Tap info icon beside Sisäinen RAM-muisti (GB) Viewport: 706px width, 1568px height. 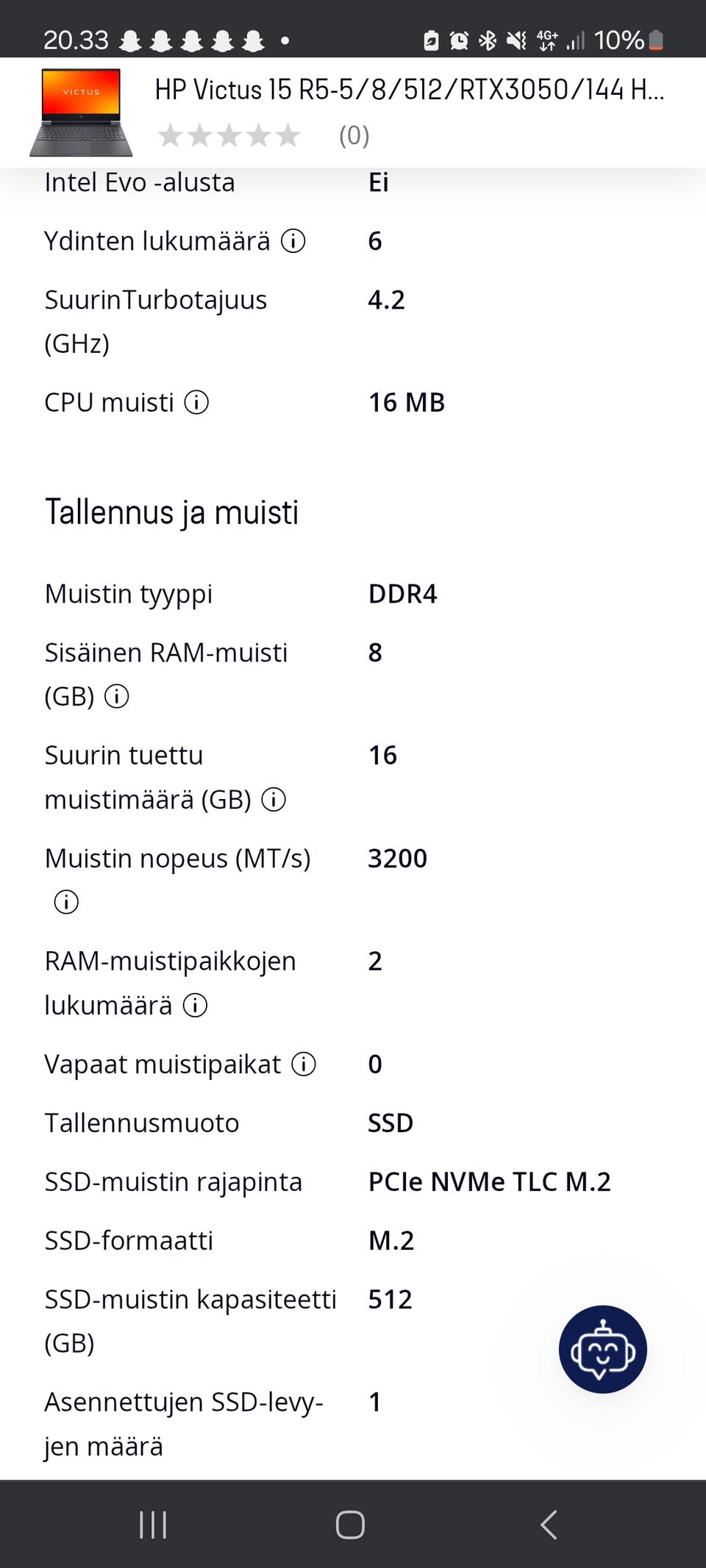(116, 696)
